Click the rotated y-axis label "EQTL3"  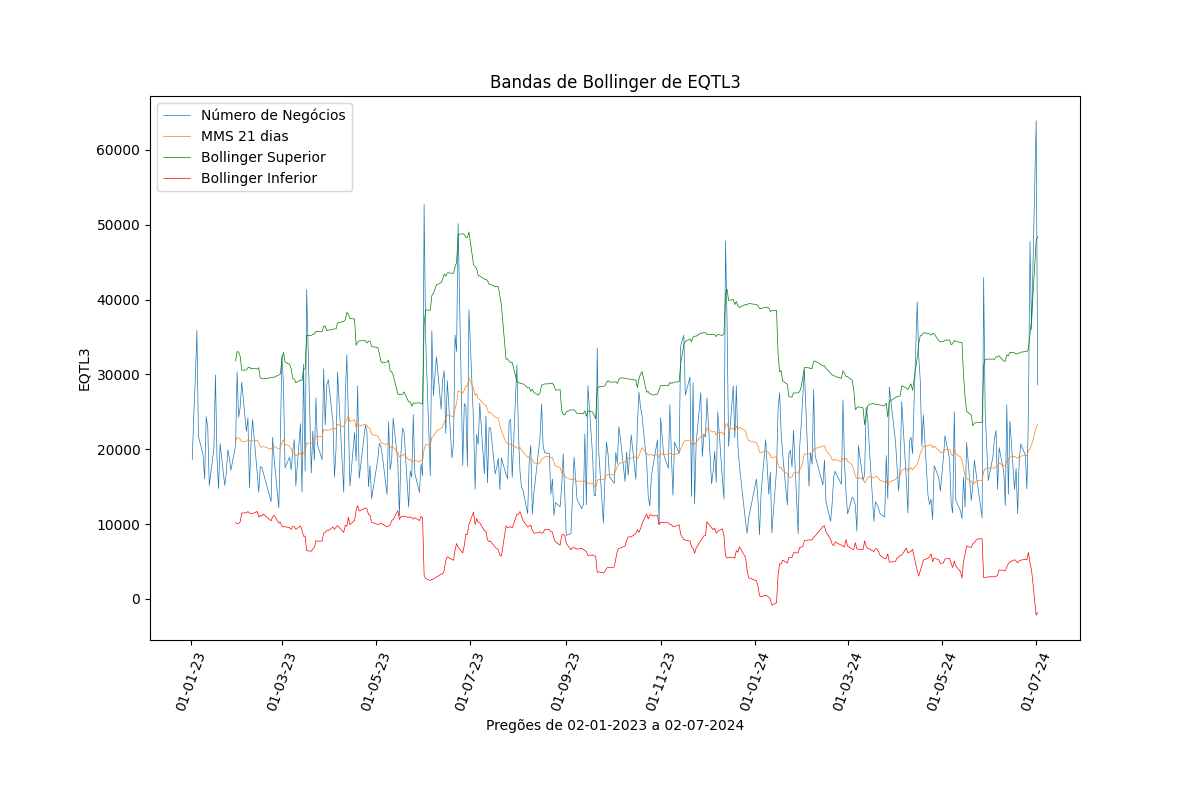click(x=85, y=369)
